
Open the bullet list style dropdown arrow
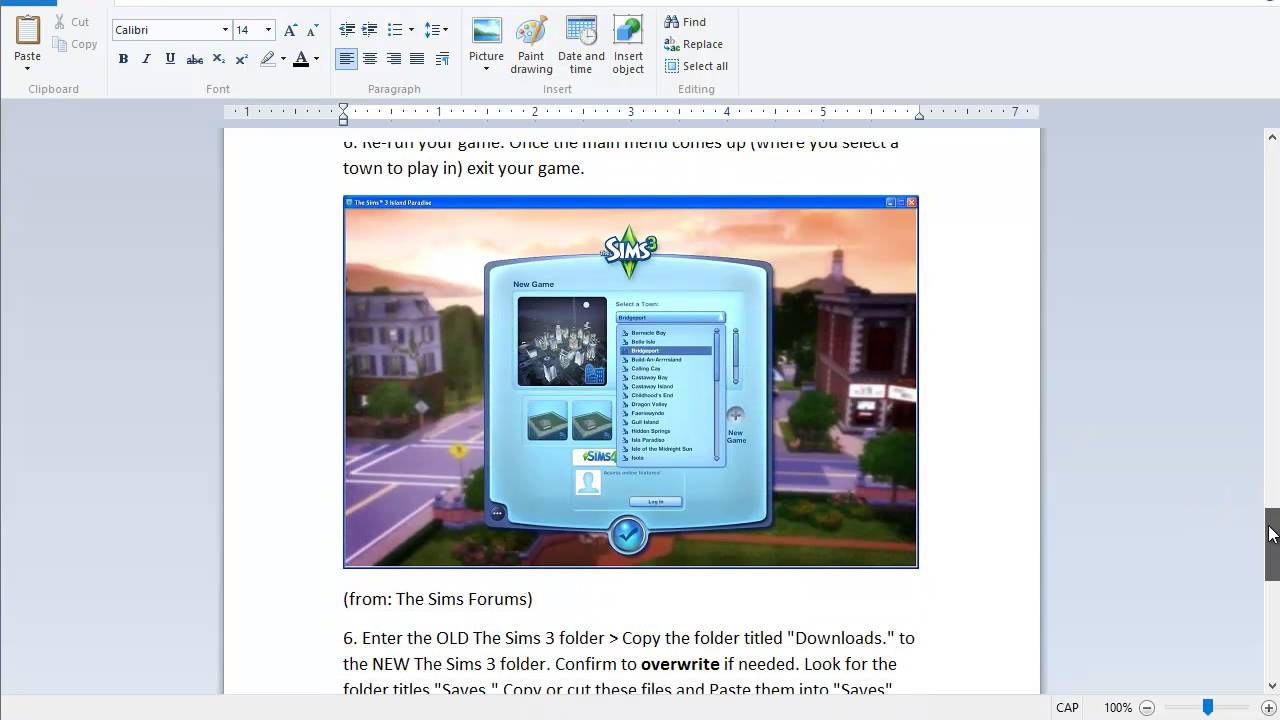point(411,30)
